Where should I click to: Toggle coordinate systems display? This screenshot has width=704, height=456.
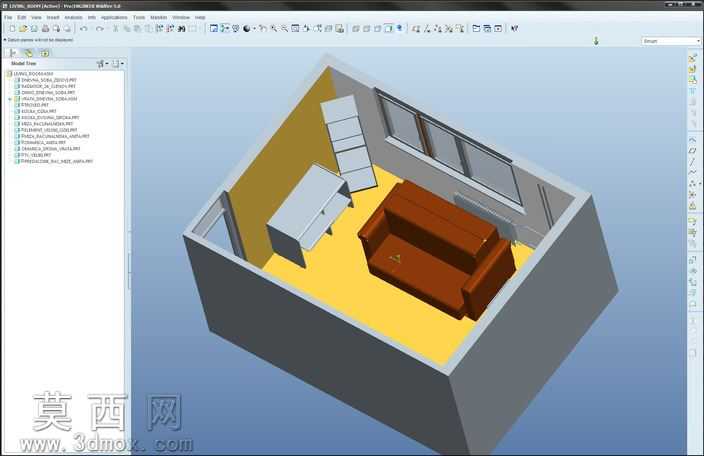[449, 29]
